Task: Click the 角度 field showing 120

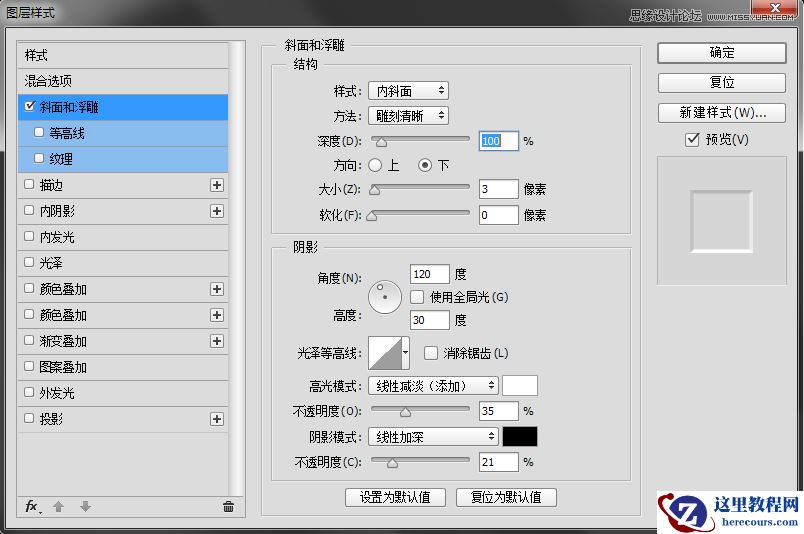Action: (x=430, y=274)
